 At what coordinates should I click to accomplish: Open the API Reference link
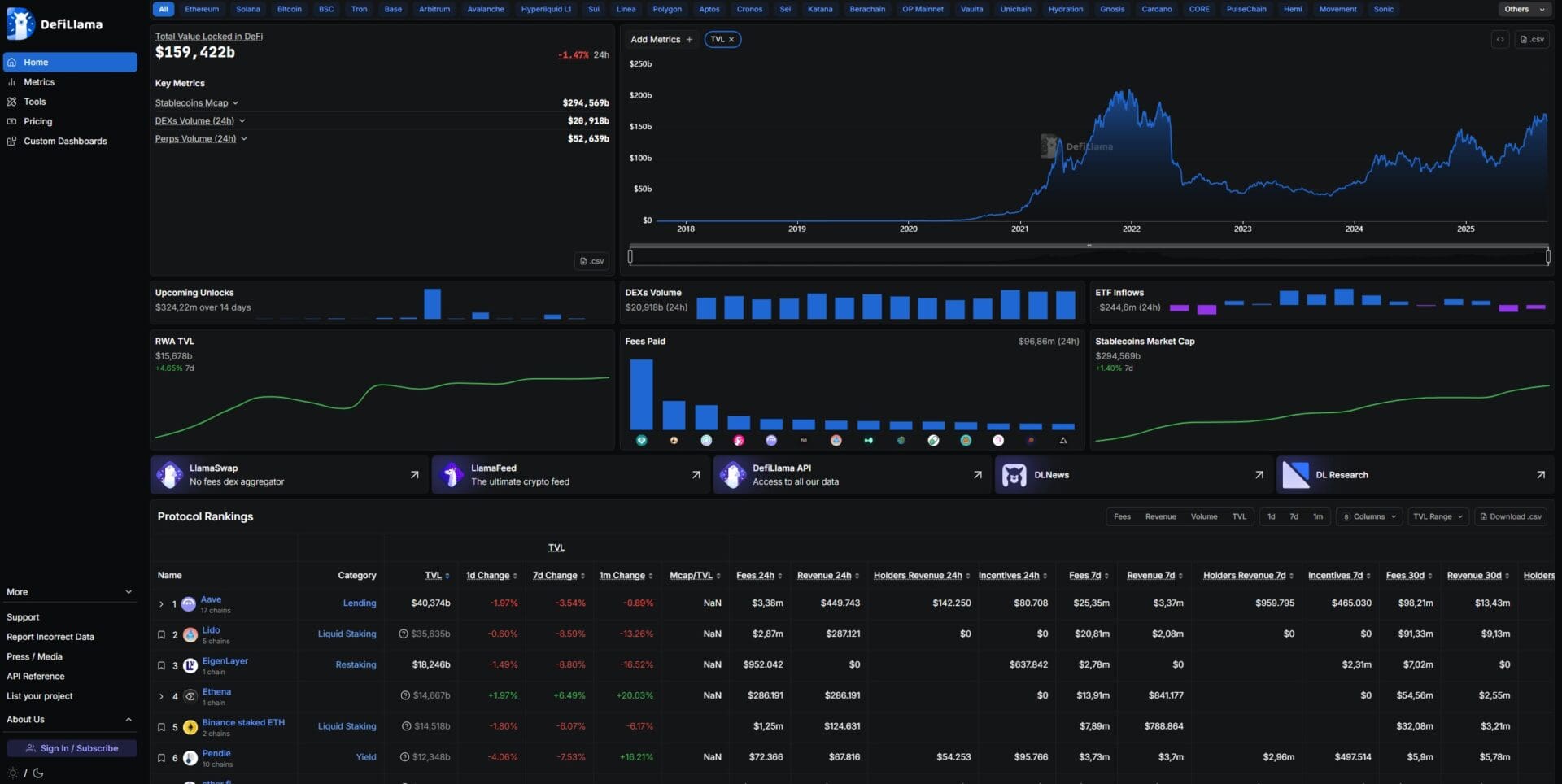[35, 676]
